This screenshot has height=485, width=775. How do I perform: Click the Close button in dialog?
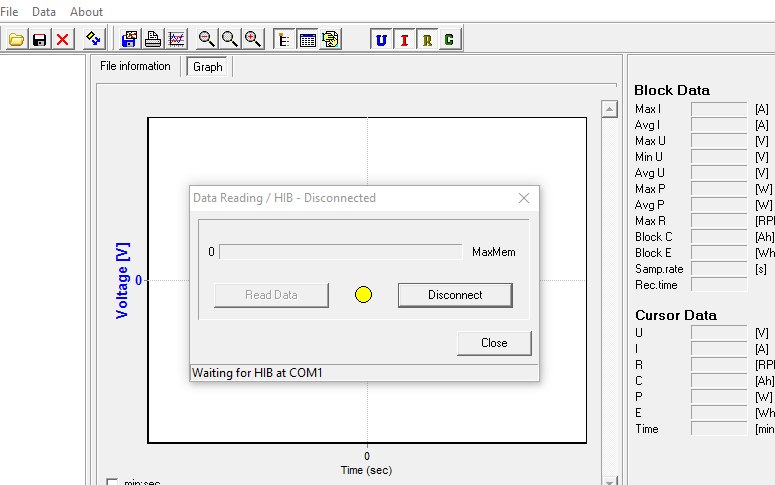point(494,343)
